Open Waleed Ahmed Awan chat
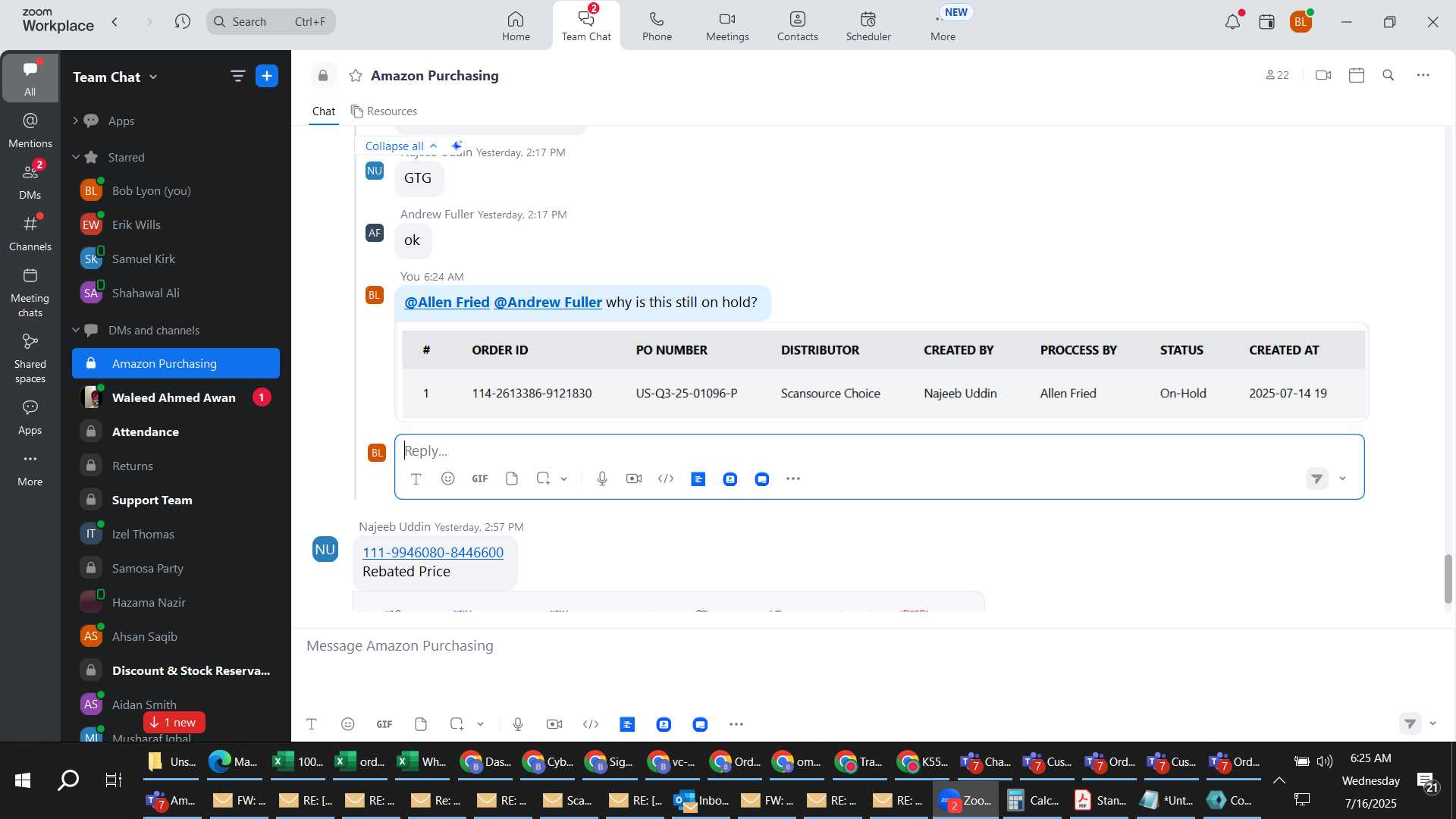Image resolution: width=1456 pixels, height=819 pixels. (176, 397)
